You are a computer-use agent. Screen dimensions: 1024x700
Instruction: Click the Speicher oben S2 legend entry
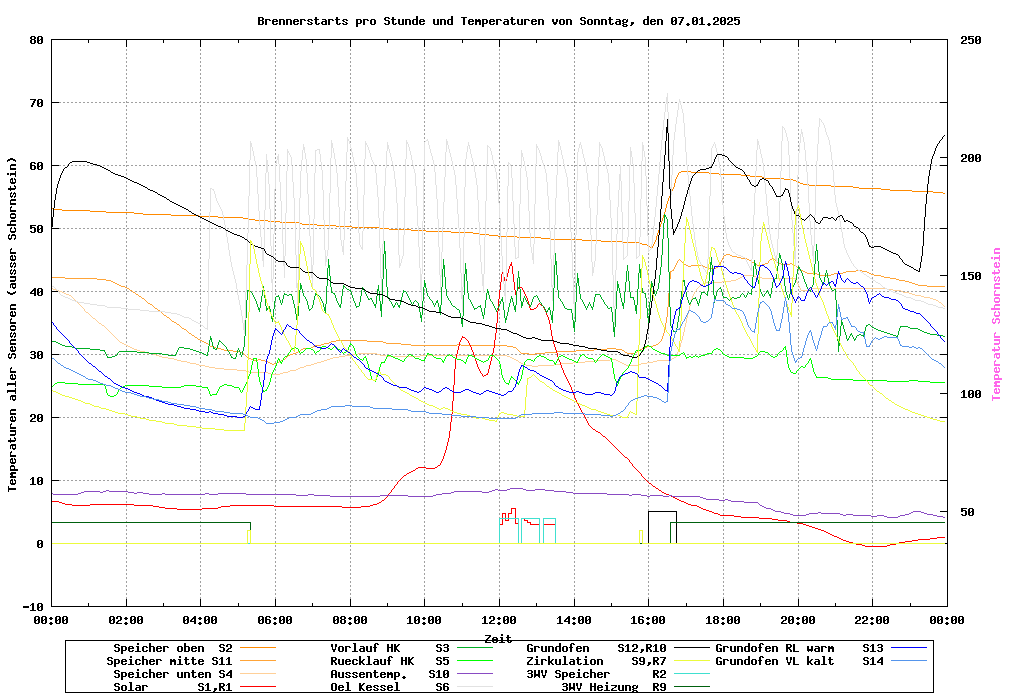[x=172, y=648]
